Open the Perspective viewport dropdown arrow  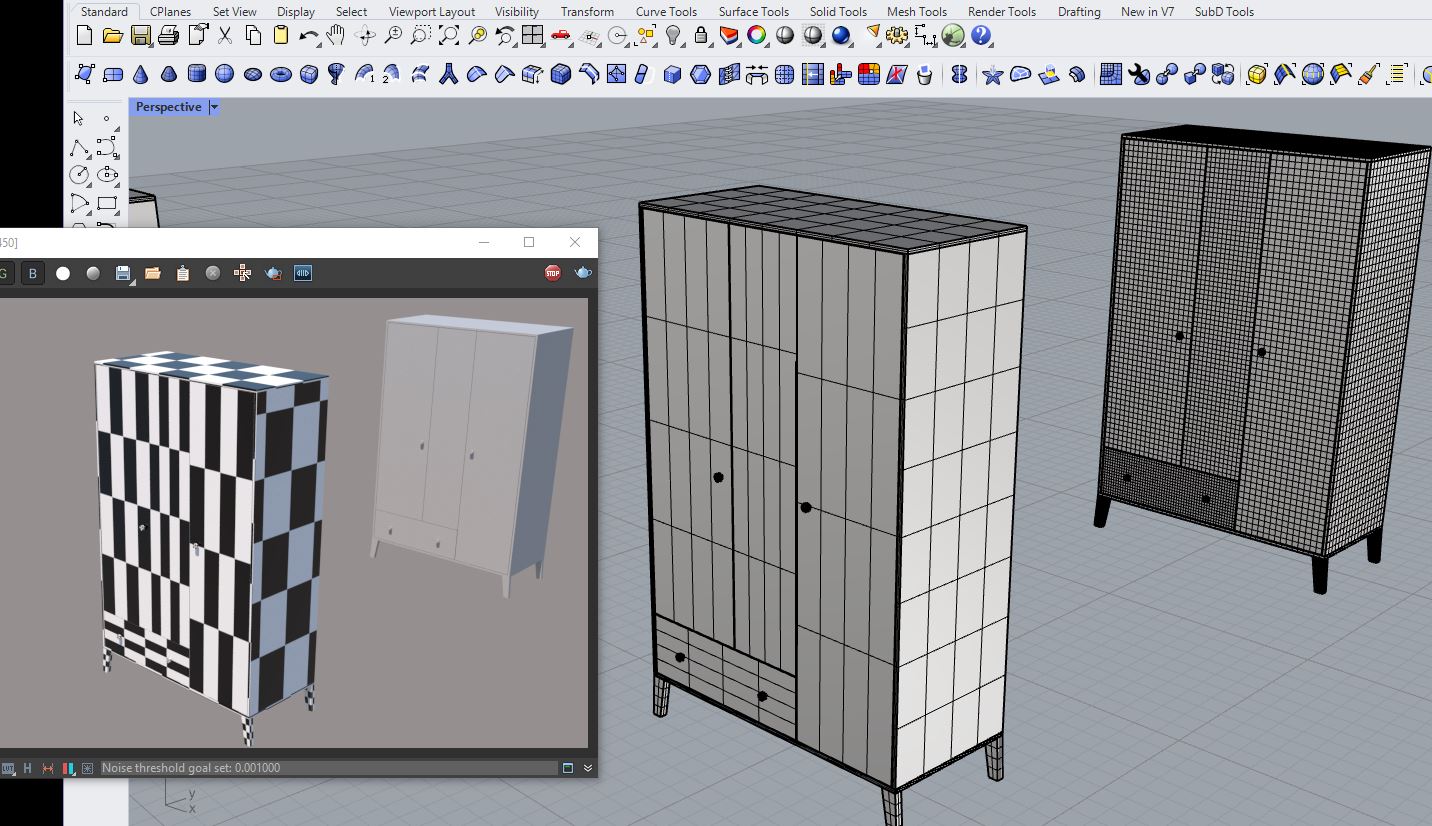point(214,107)
